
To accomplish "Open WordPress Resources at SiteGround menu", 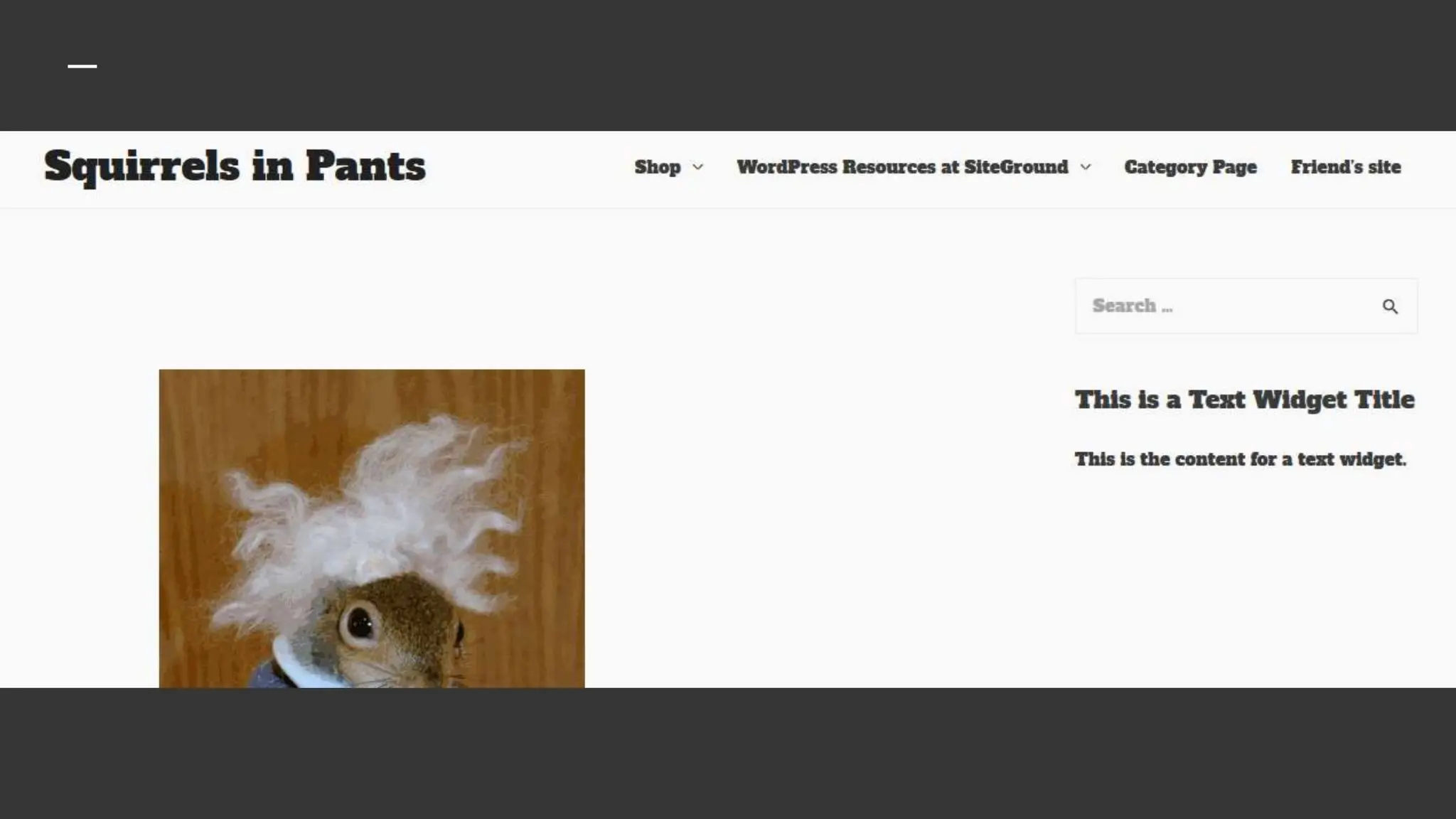I will (x=902, y=167).
